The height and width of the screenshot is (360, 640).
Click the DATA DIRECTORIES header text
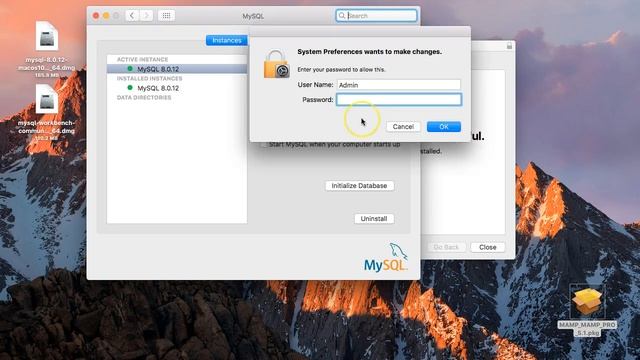pyautogui.click(x=144, y=98)
